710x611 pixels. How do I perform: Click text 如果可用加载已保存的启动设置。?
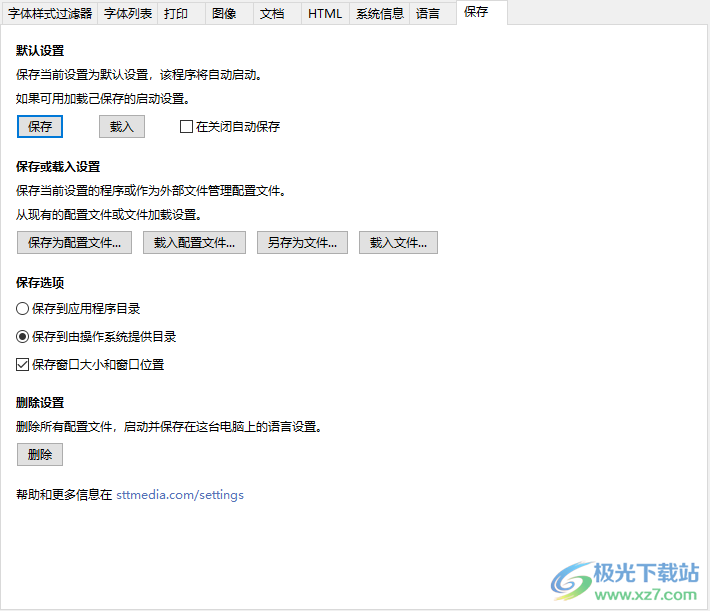click(x=103, y=98)
